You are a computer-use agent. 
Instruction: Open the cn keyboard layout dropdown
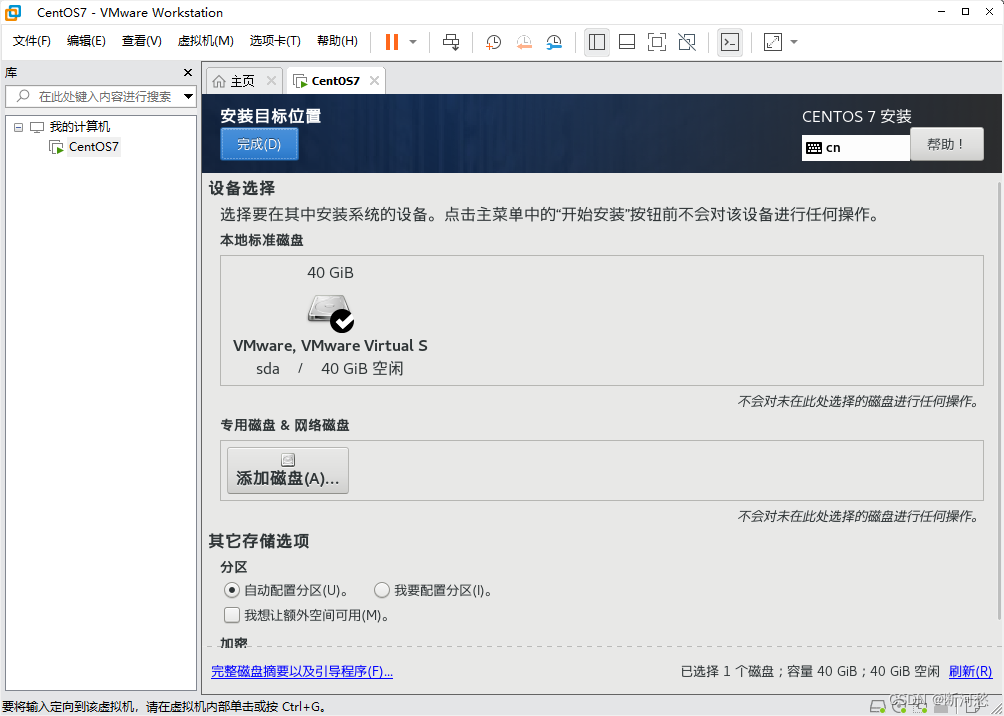(x=855, y=147)
